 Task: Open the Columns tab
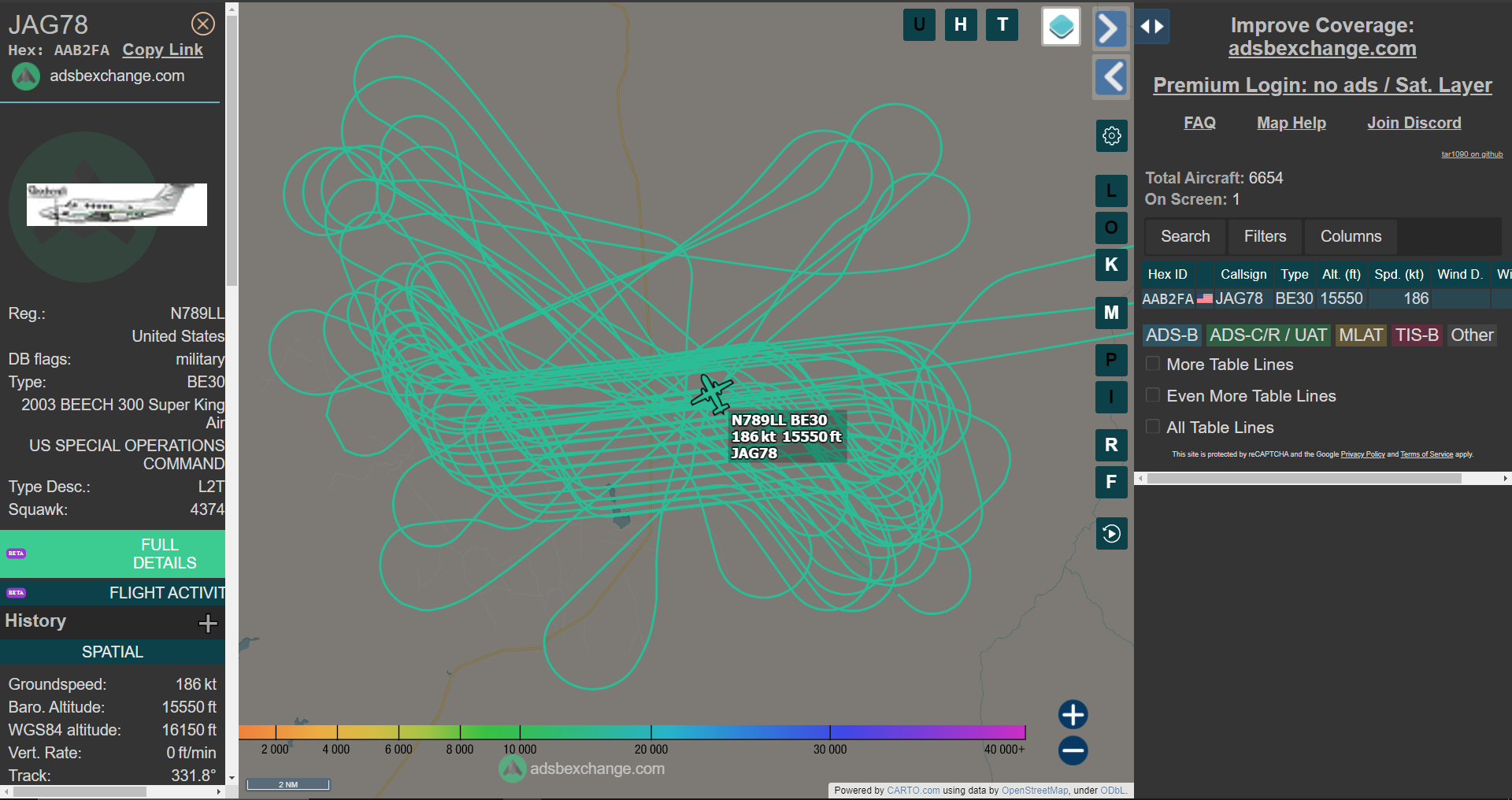pos(1351,236)
